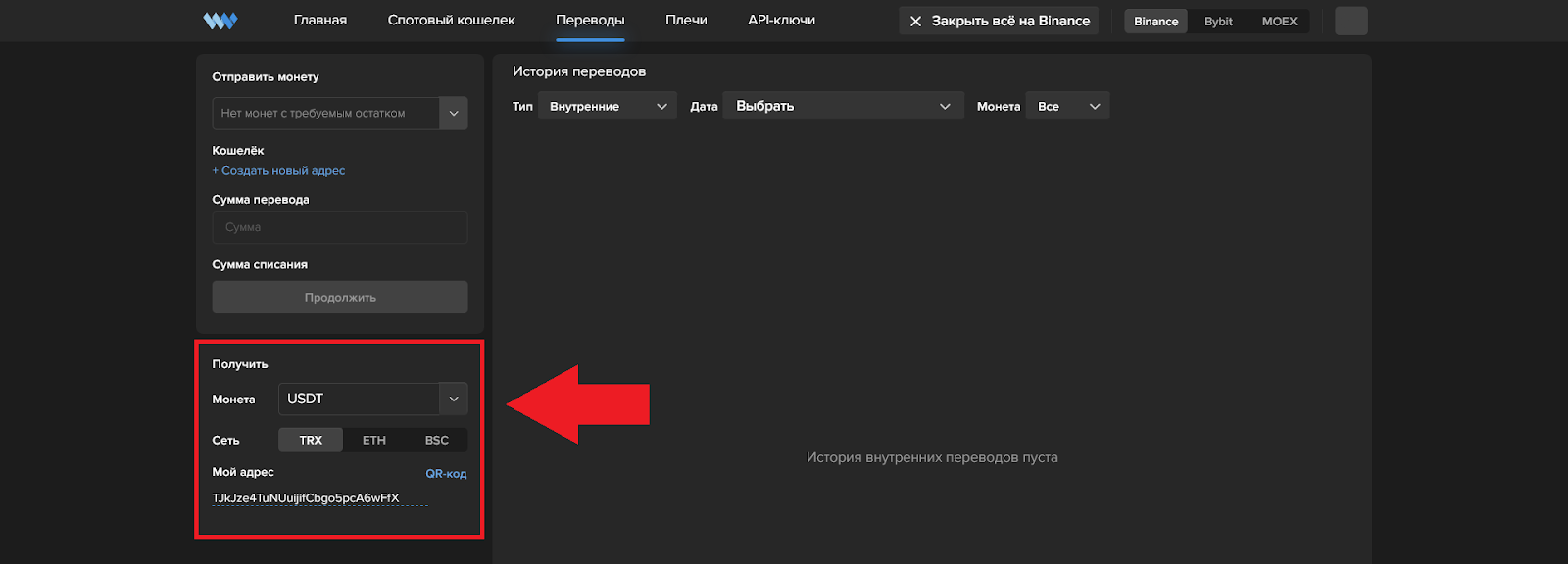Open the Монета filter dropdown showing Все
Viewport: 1568px width, 564px height.
pyautogui.click(x=1067, y=107)
